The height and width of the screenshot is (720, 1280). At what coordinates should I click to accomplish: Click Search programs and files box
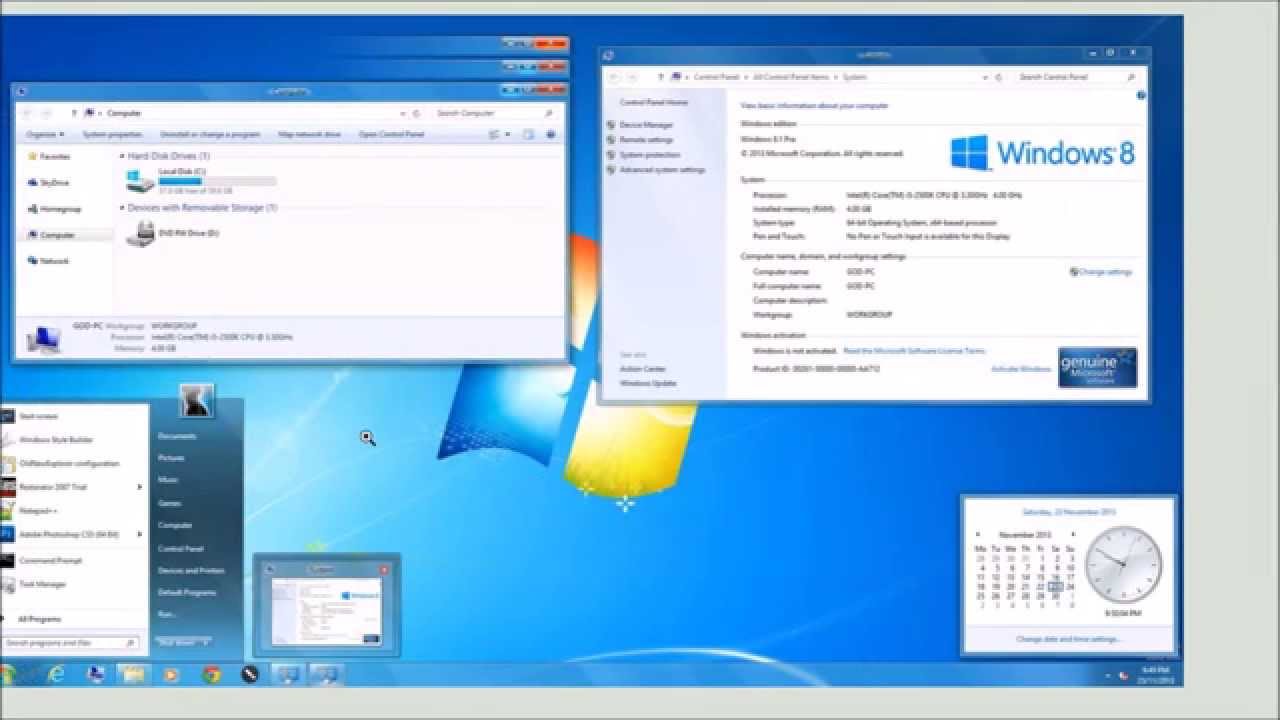click(70, 643)
